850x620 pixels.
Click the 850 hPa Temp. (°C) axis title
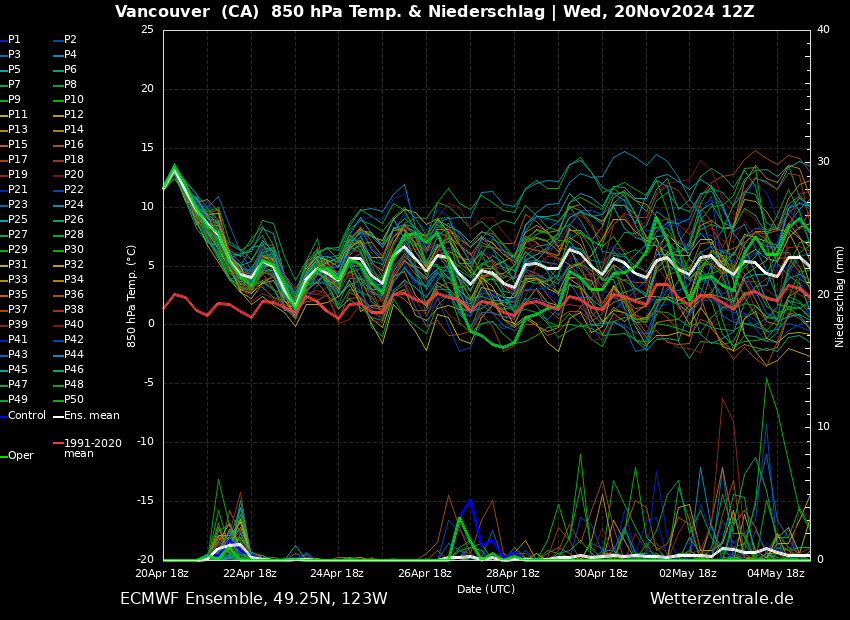point(132,296)
